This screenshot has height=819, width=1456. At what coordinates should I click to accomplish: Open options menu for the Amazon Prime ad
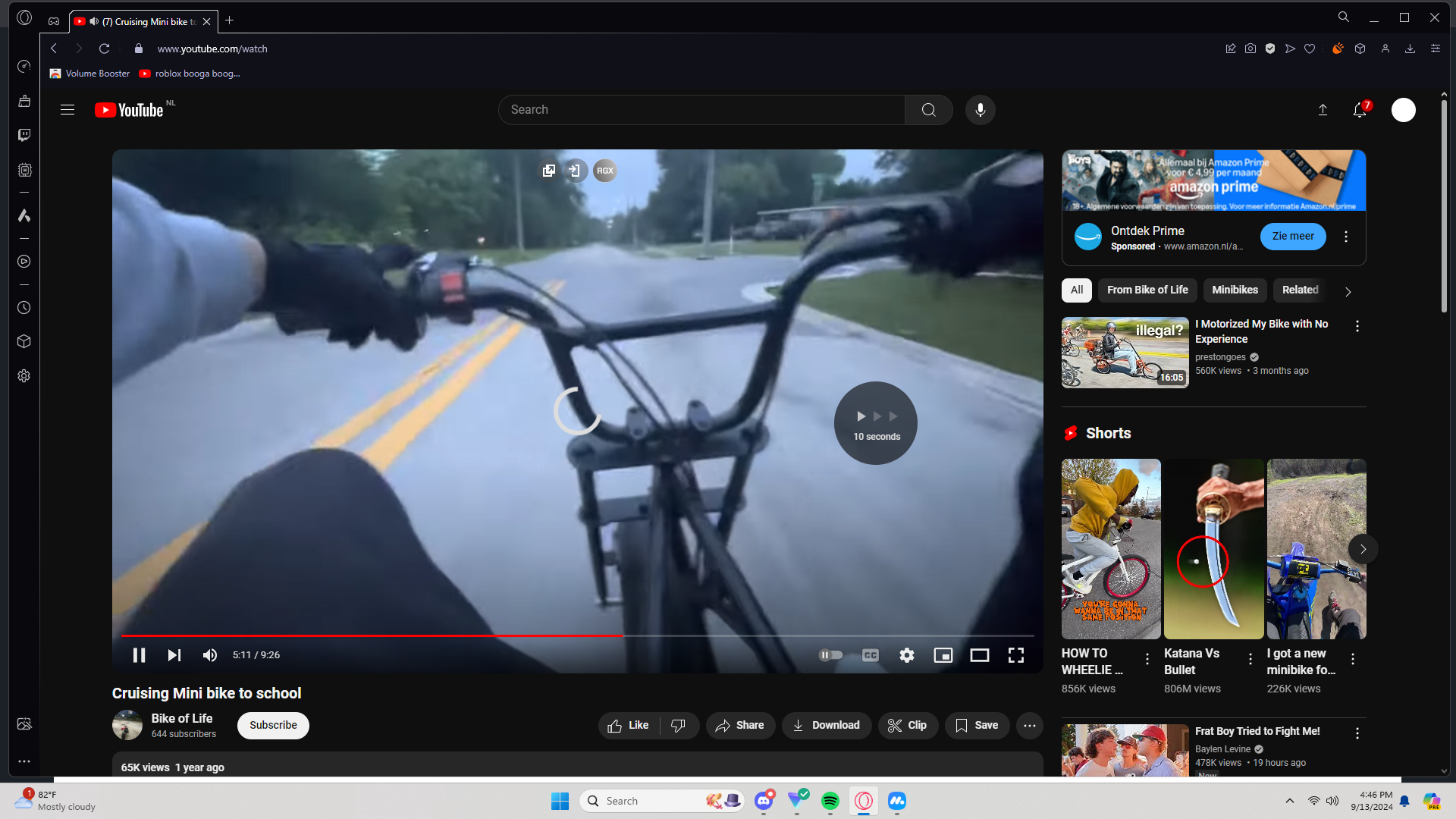click(x=1346, y=237)
